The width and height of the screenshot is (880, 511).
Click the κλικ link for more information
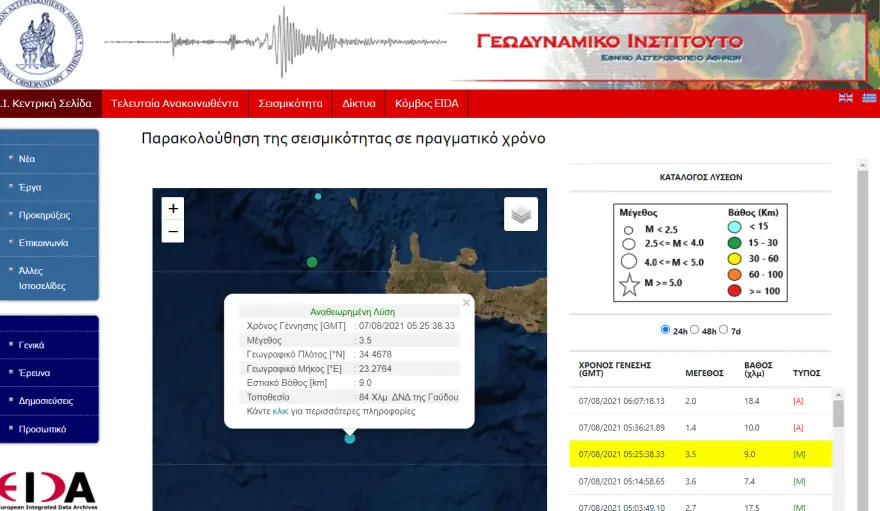pos(280,411)
